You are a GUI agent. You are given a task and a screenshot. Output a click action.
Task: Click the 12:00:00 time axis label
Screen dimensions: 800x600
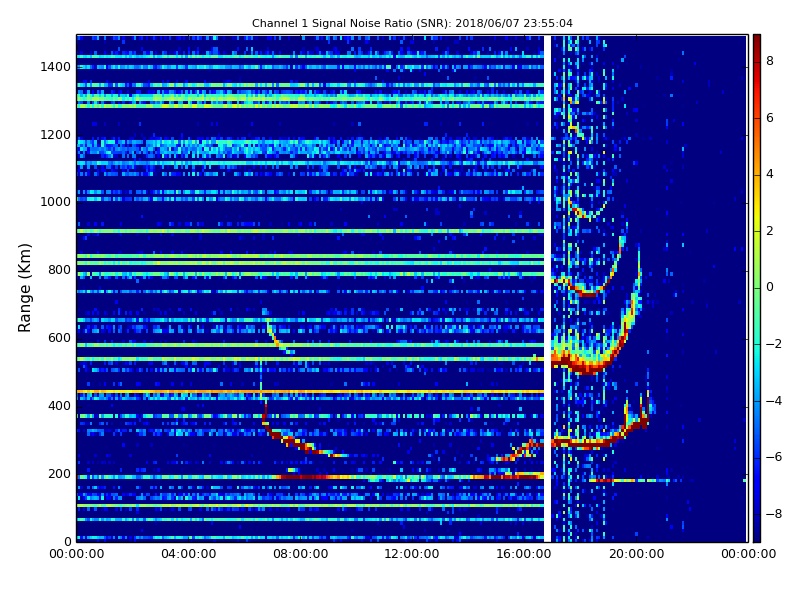[x=412, y=554]
